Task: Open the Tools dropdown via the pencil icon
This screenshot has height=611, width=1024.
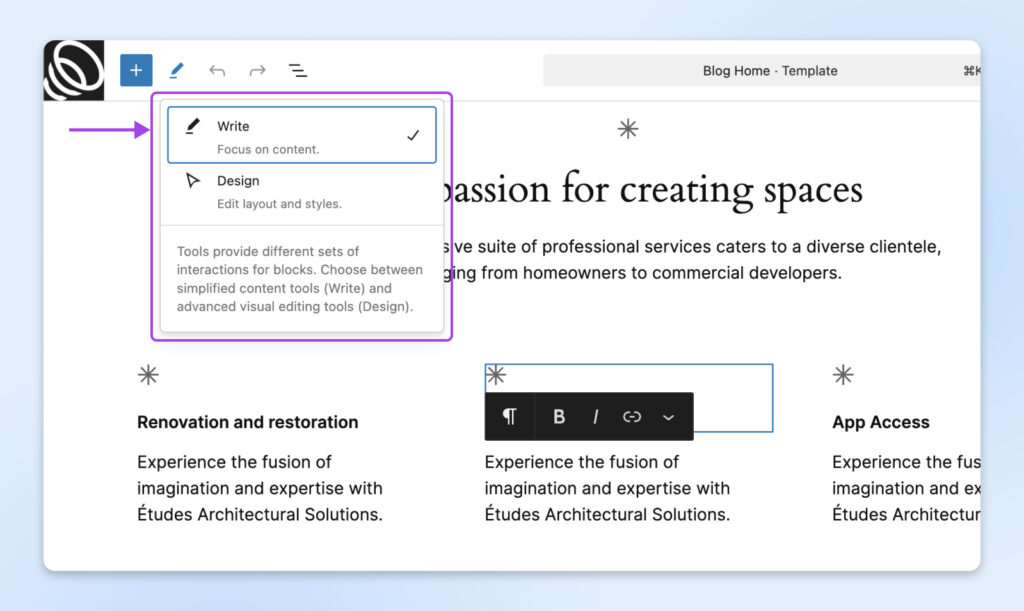Action: pyautogui.click(x=176, y=70)
